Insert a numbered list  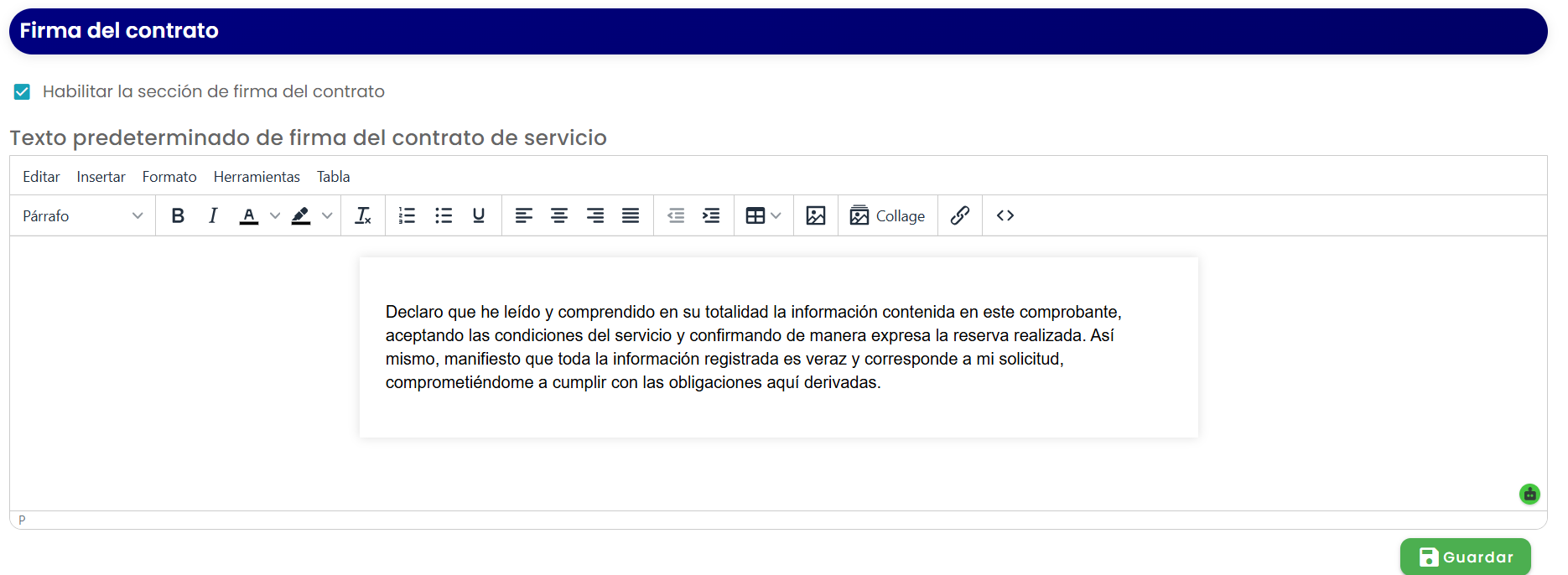tap(407, 215)
